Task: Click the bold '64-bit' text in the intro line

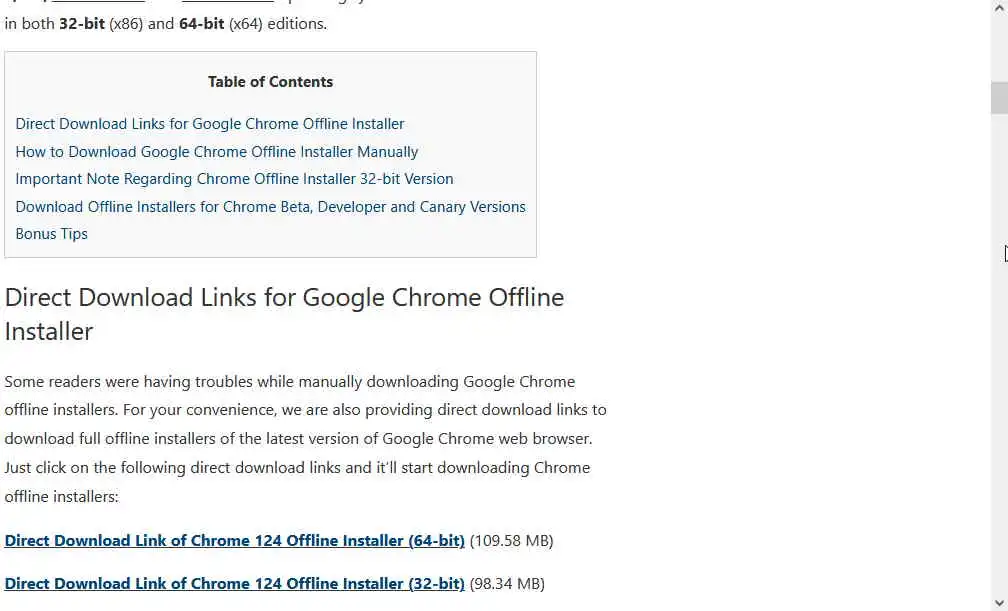Action: (x=201, y=24)
